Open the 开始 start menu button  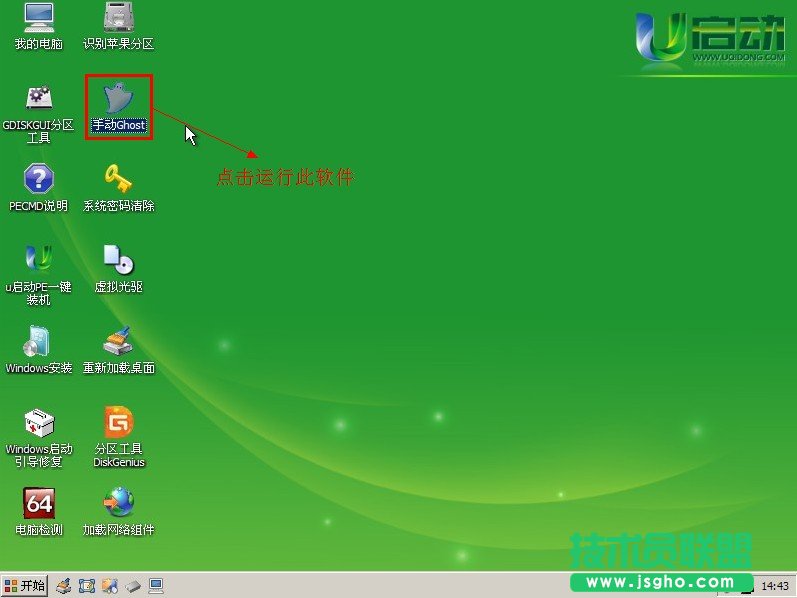click(25, 585)
